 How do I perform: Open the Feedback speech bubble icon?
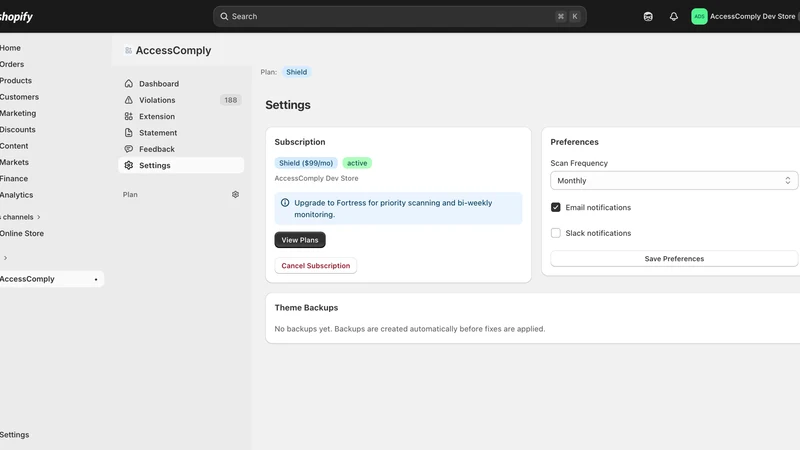pos(129,149)
